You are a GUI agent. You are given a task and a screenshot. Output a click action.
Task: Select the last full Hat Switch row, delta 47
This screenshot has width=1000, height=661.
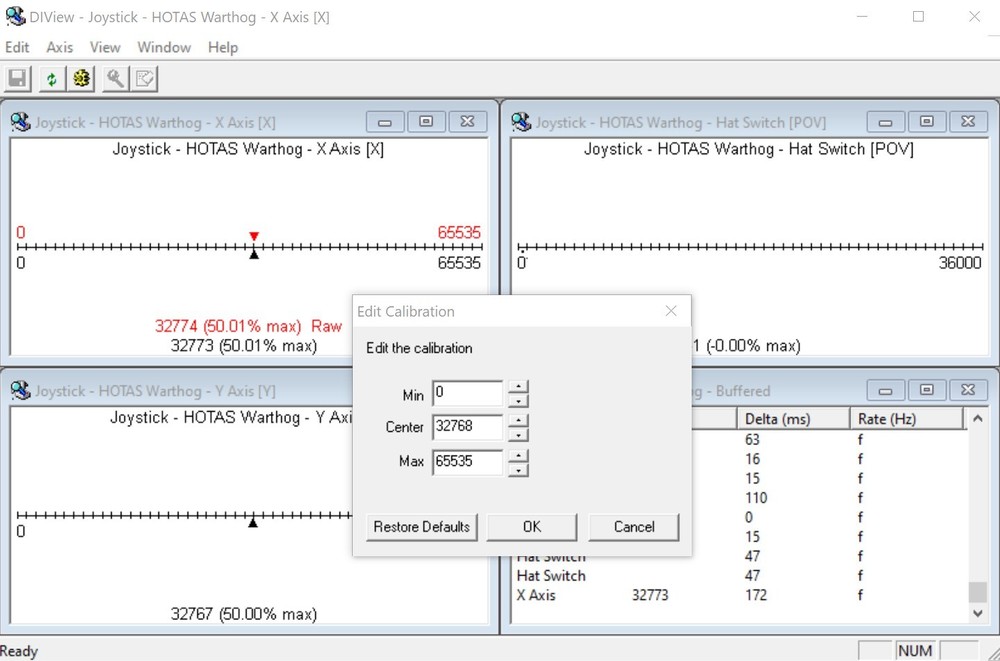740,576
